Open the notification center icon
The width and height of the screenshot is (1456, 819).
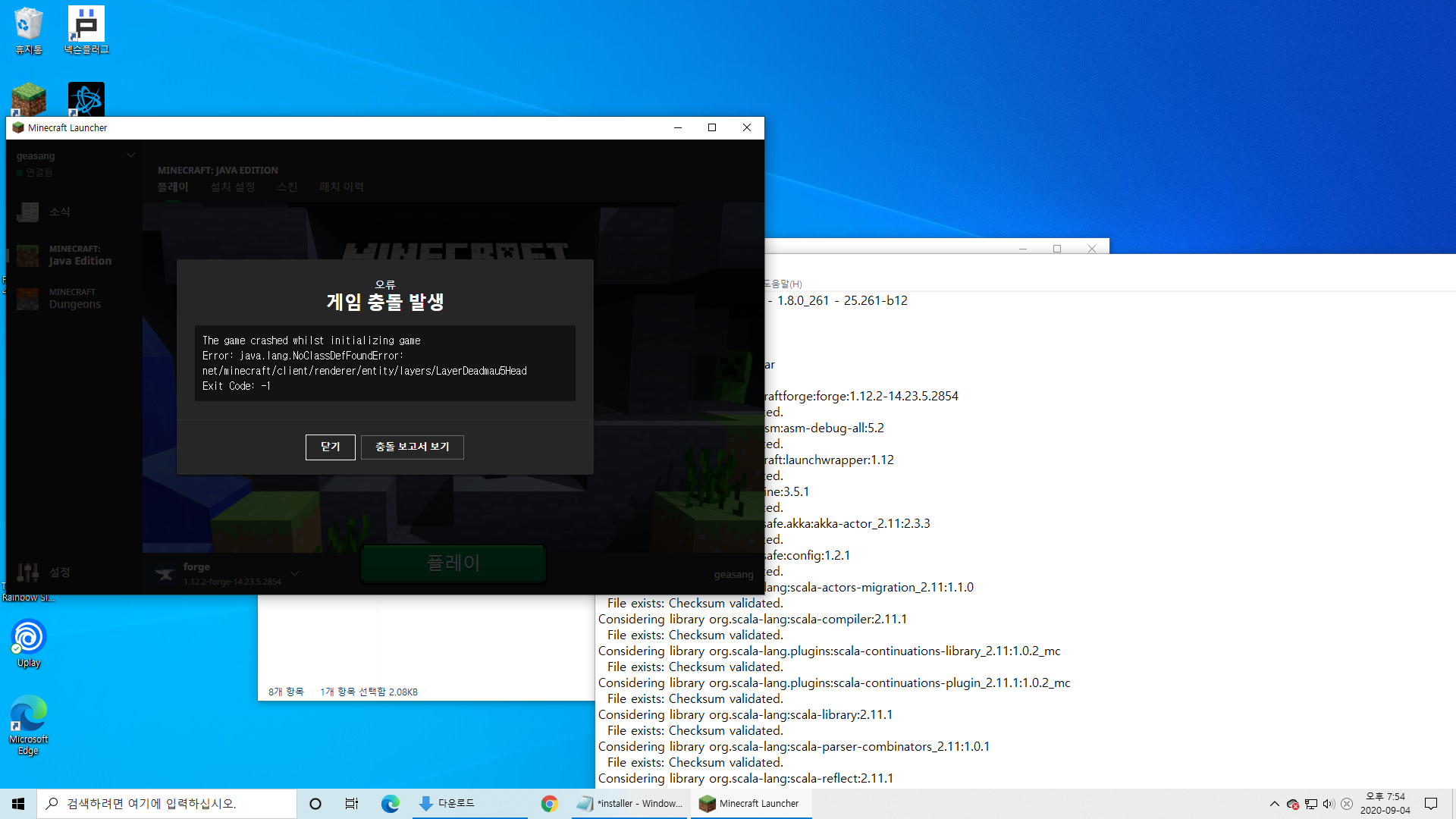click(x=1431, y=804)
